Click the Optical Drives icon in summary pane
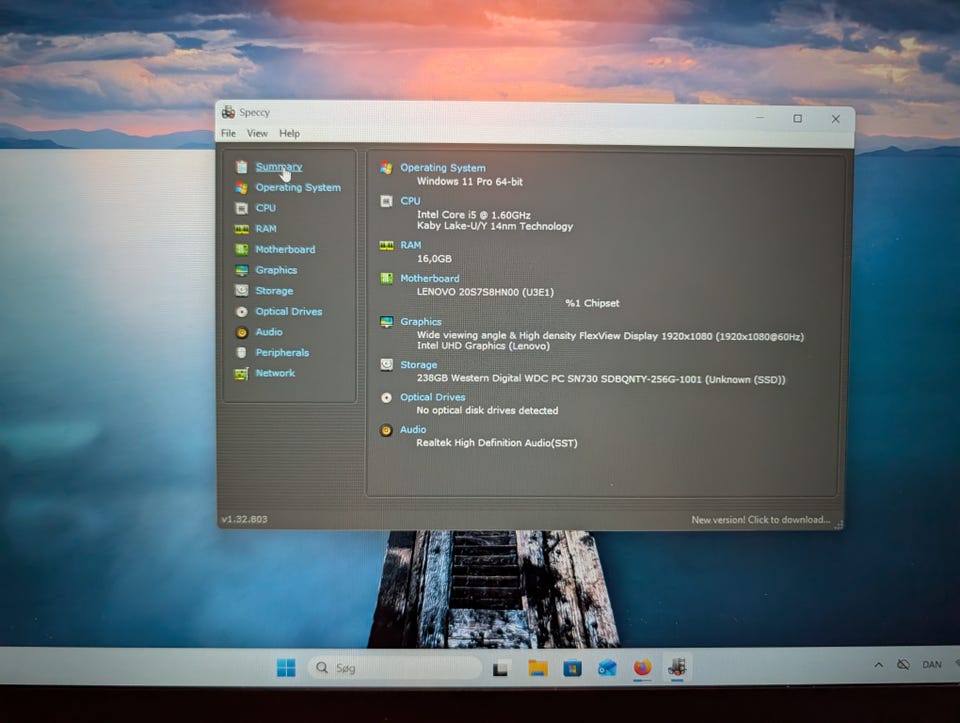960x723 pixels. [x=386, y=397]
